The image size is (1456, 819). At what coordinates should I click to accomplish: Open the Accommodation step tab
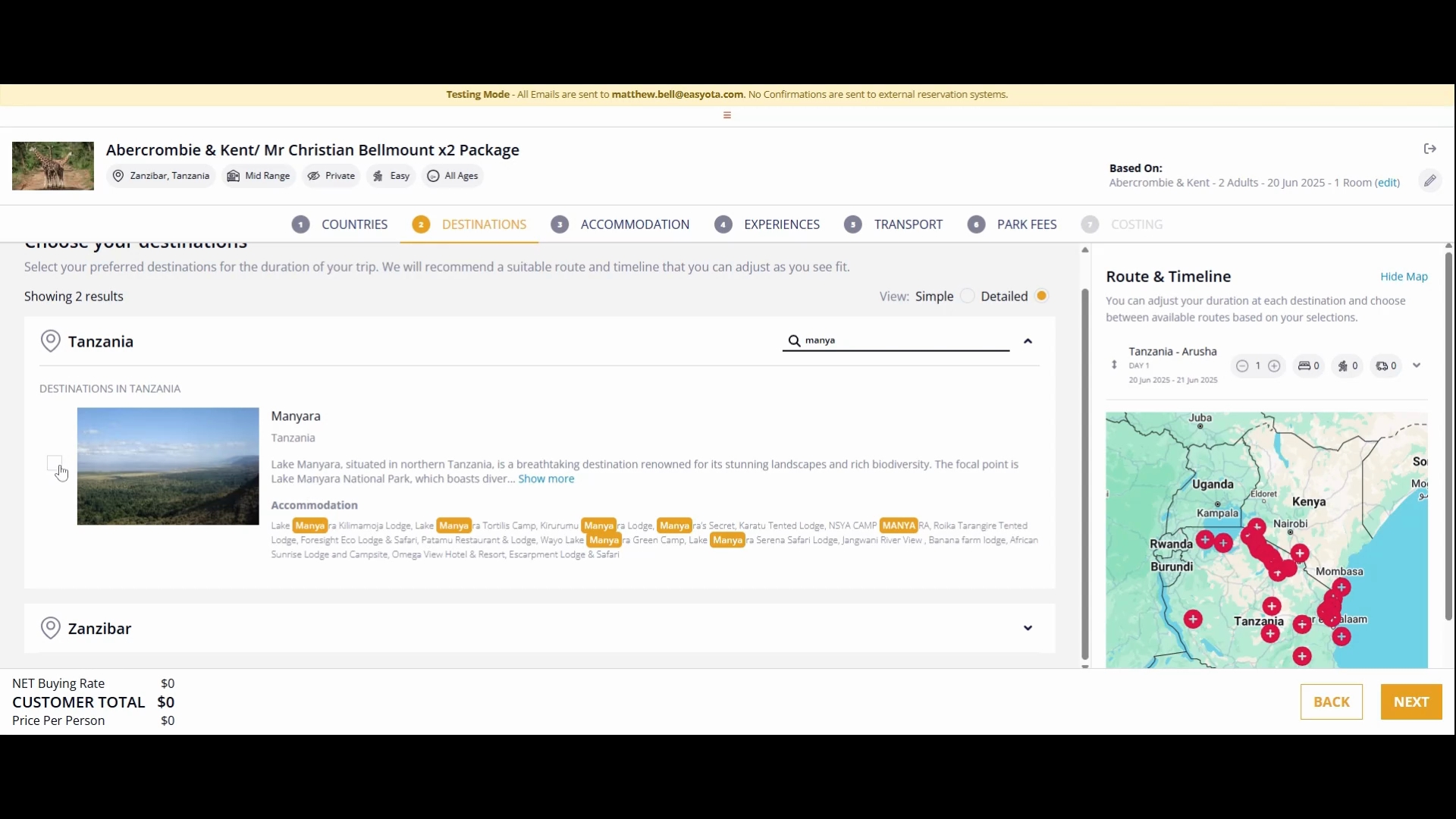click(620, 224)
